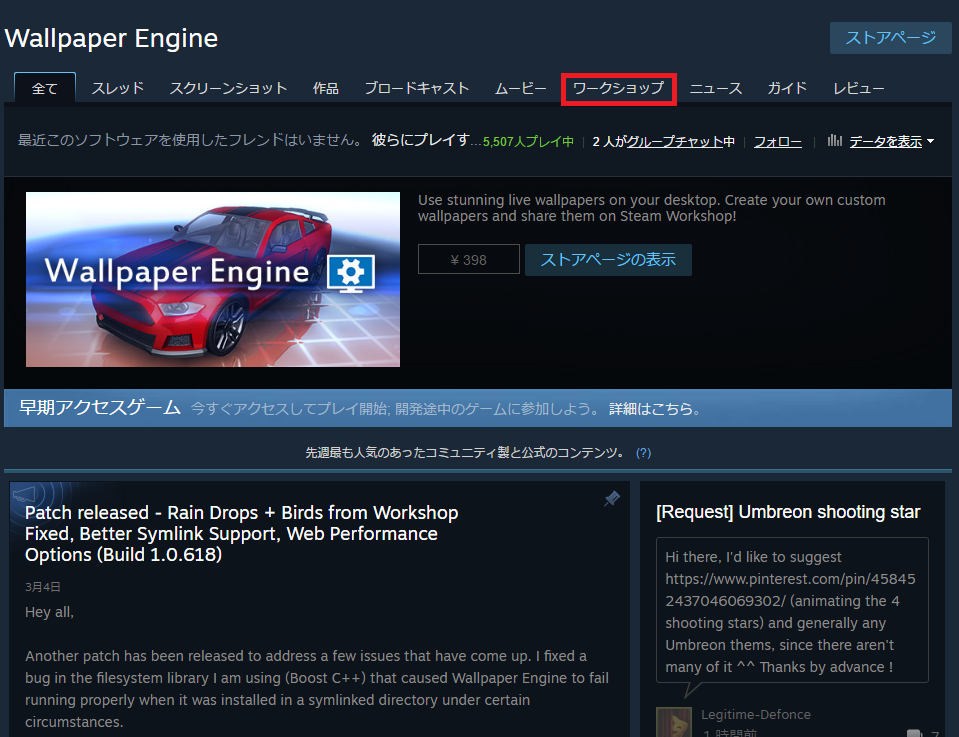The image size is (959, 737).
Task: Click the bar chart stats icon
Action: pos(834,141)
